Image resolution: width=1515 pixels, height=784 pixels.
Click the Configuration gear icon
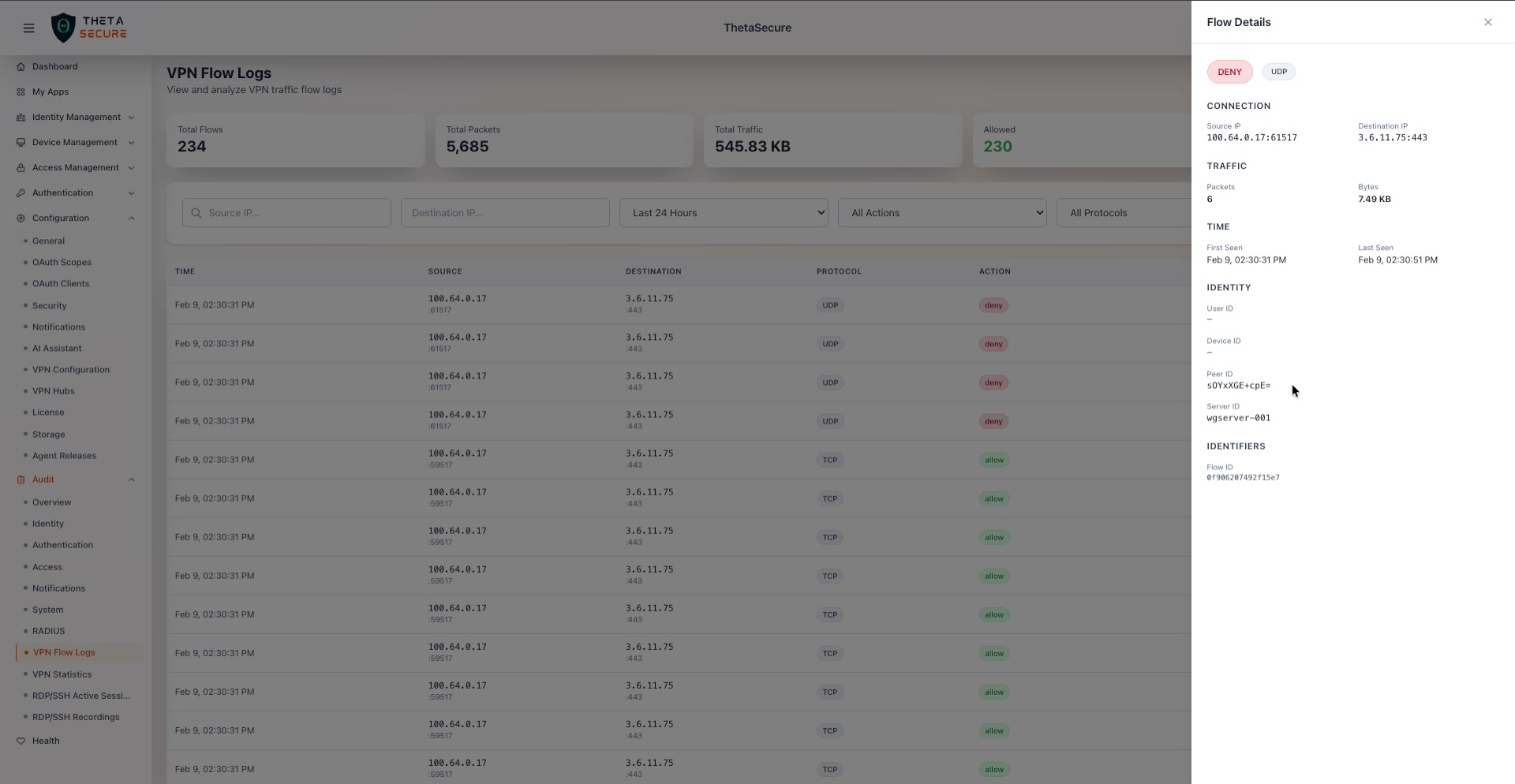21,218
